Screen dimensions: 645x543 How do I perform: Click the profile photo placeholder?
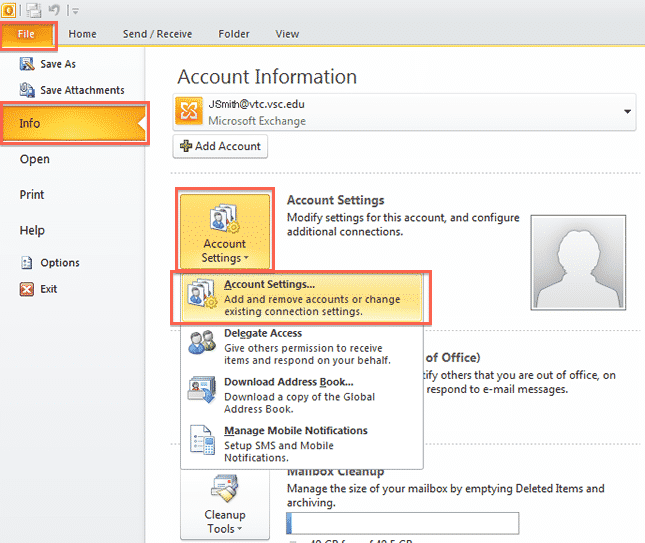[x=578, y=262]
